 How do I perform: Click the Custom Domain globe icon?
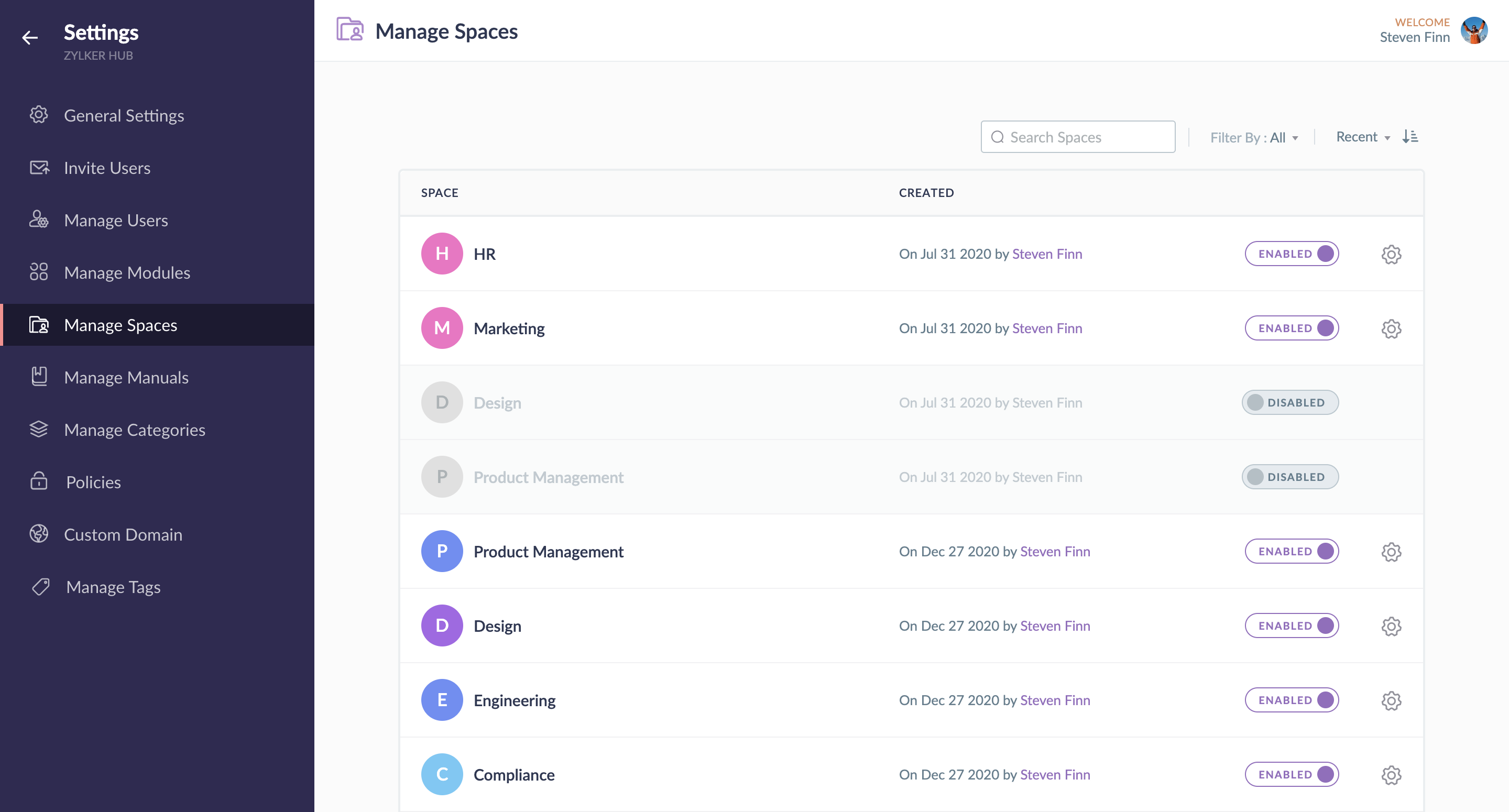point(39,534)
